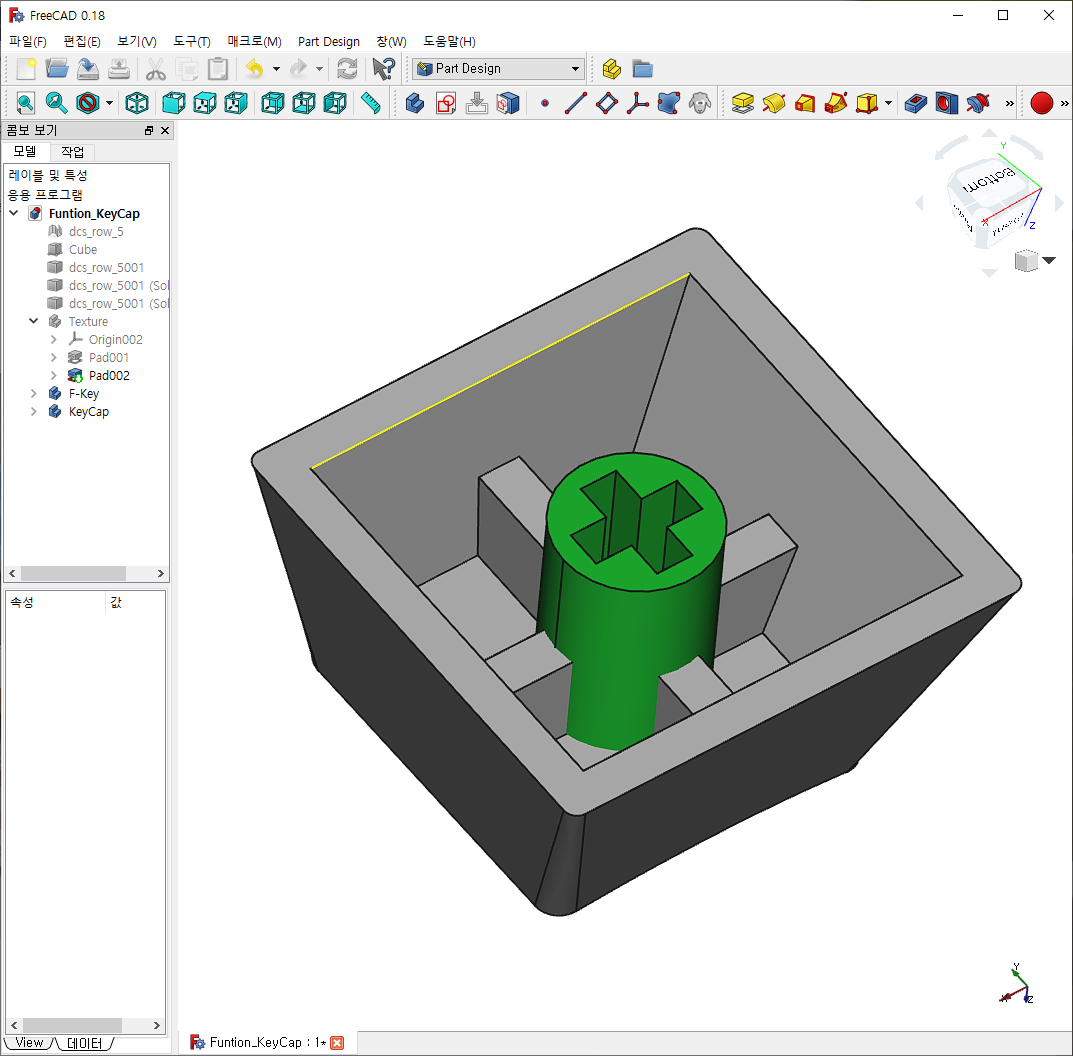Viewport: 1073px width, 1056px height.
Task: Expand the KeyCap tree node
Action: point(34,411)
